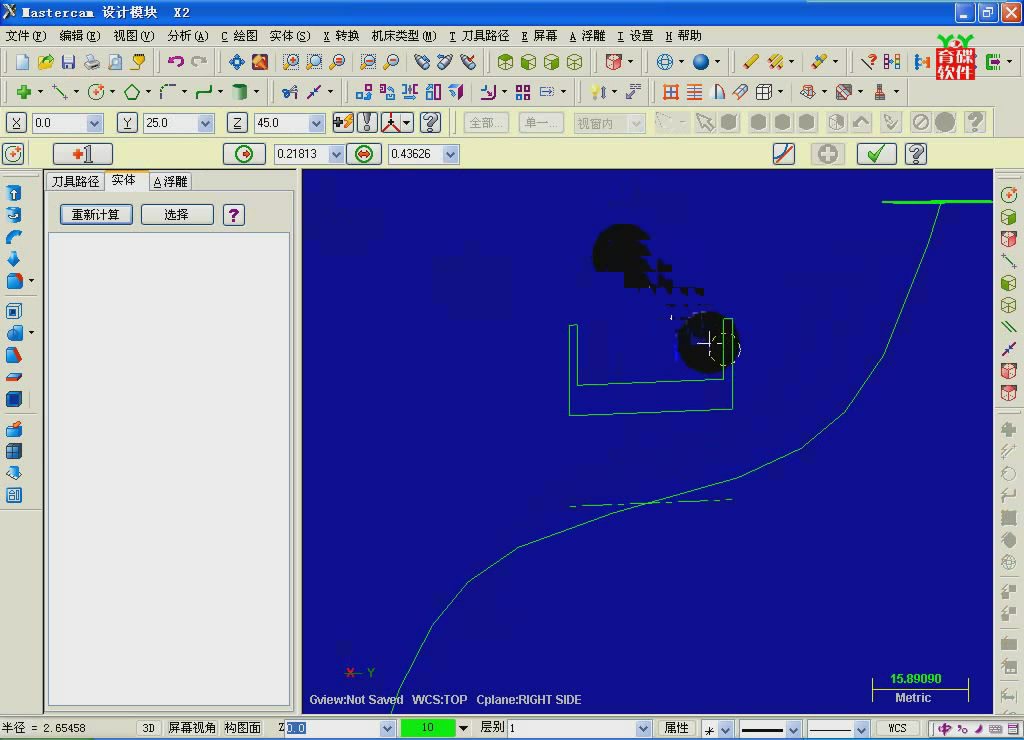
Task: Click the WCS status bar button
Action: pyautogui.click(x=897, y=728)
